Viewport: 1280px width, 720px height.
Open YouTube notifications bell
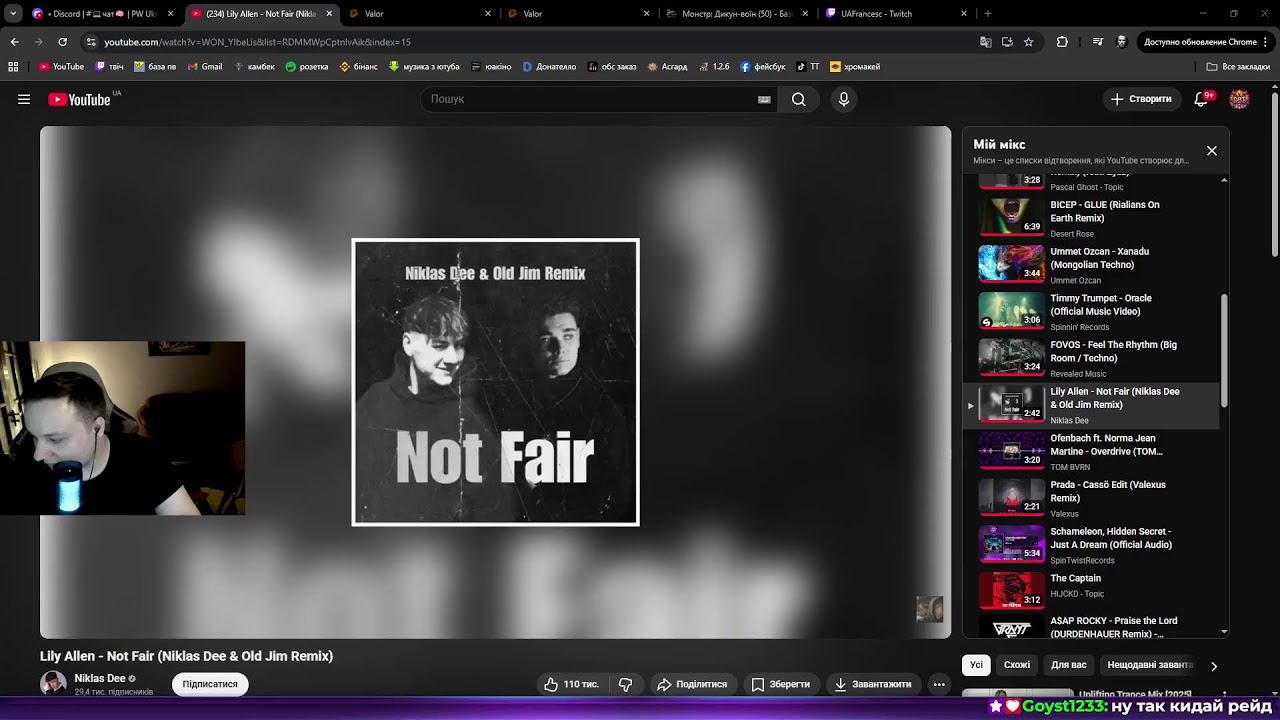tap(1202, 99)
